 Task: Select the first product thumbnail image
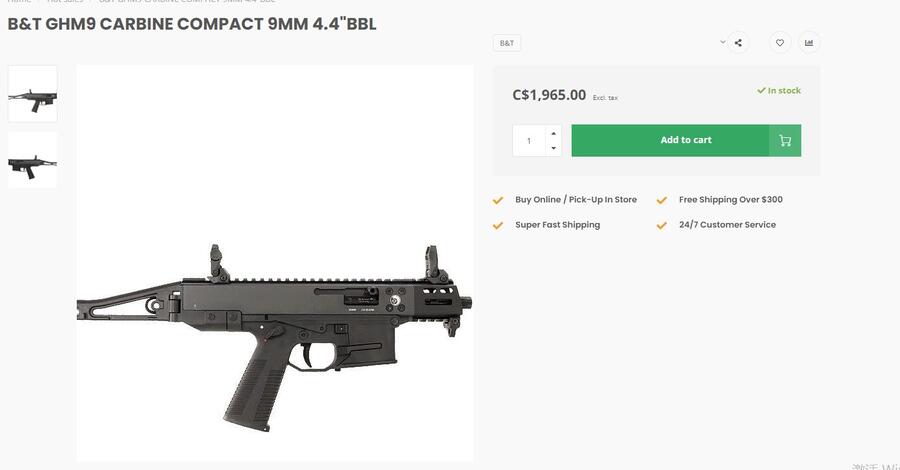(33, 94)
